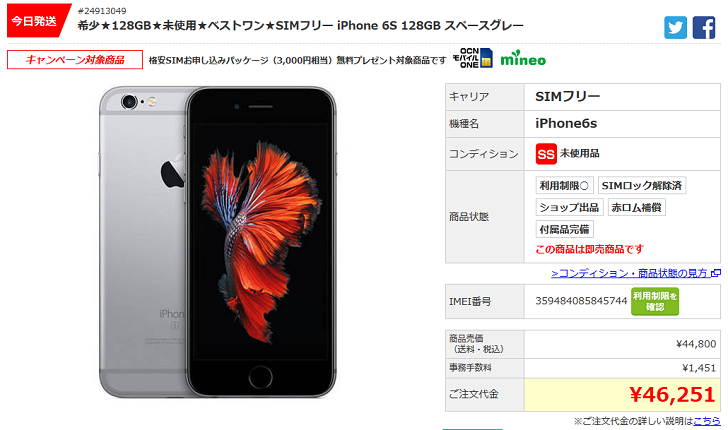Select the ショップ出品 status tag
This screenshot has height=430, width=728.
(569, 207)
